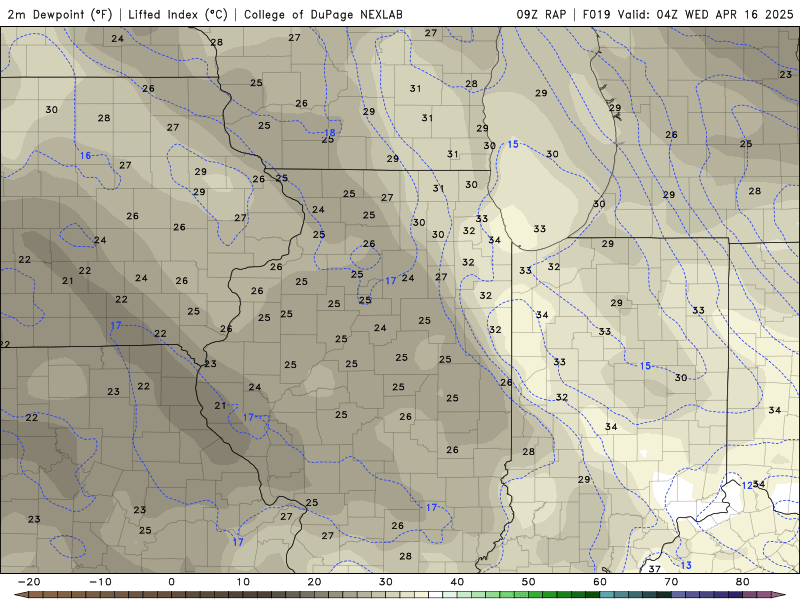The width and height of the screenshot is (800, 600).
Task: Click the '0' tick label on color scale
Action: (x=171, y=582)
